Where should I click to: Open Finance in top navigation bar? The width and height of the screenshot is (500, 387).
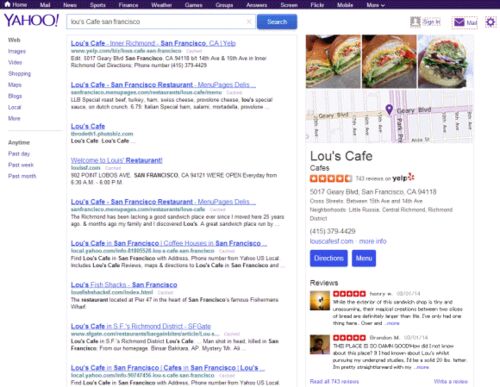[x=128, y=5]
